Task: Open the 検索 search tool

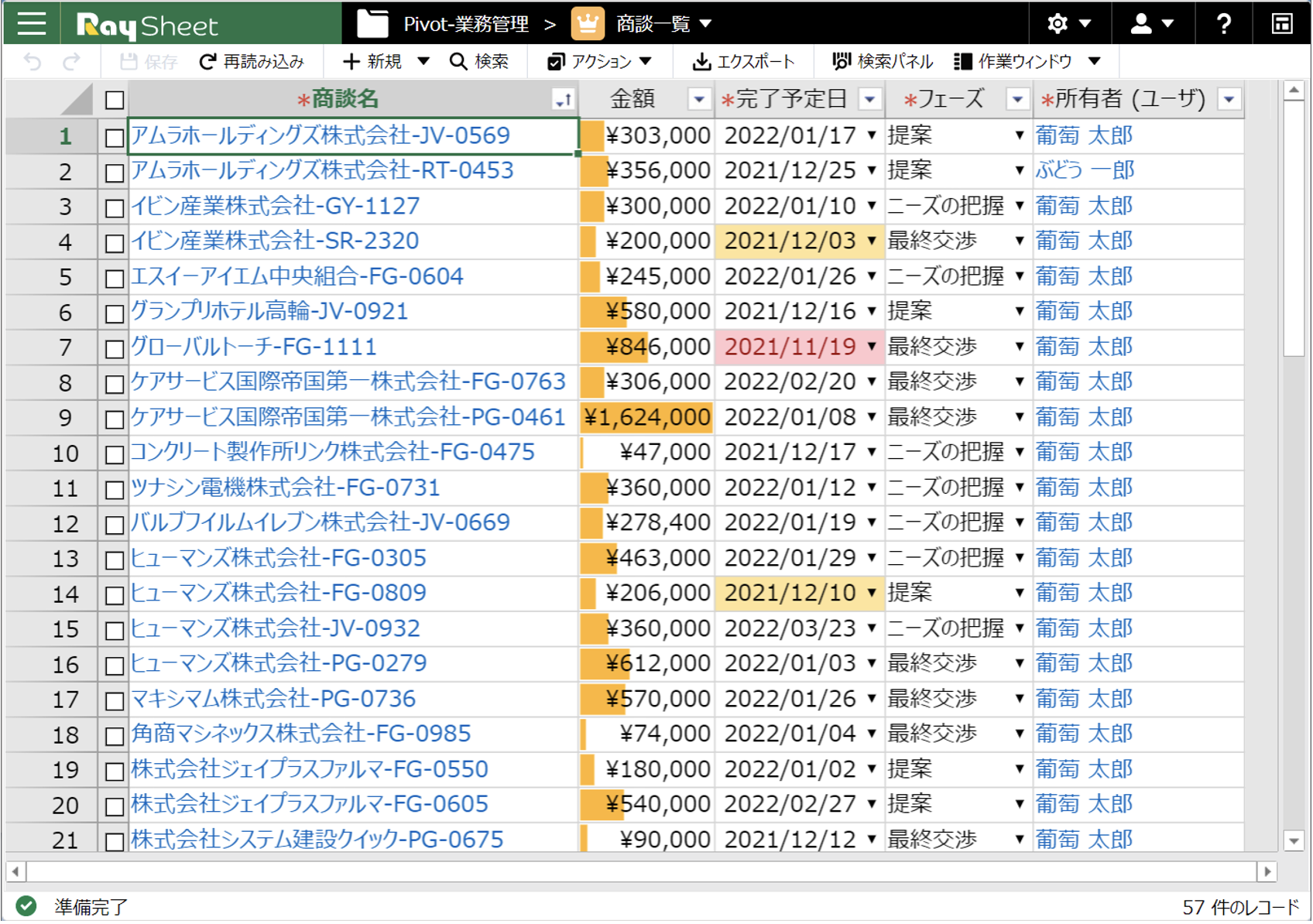Action: tap(479, 61)
